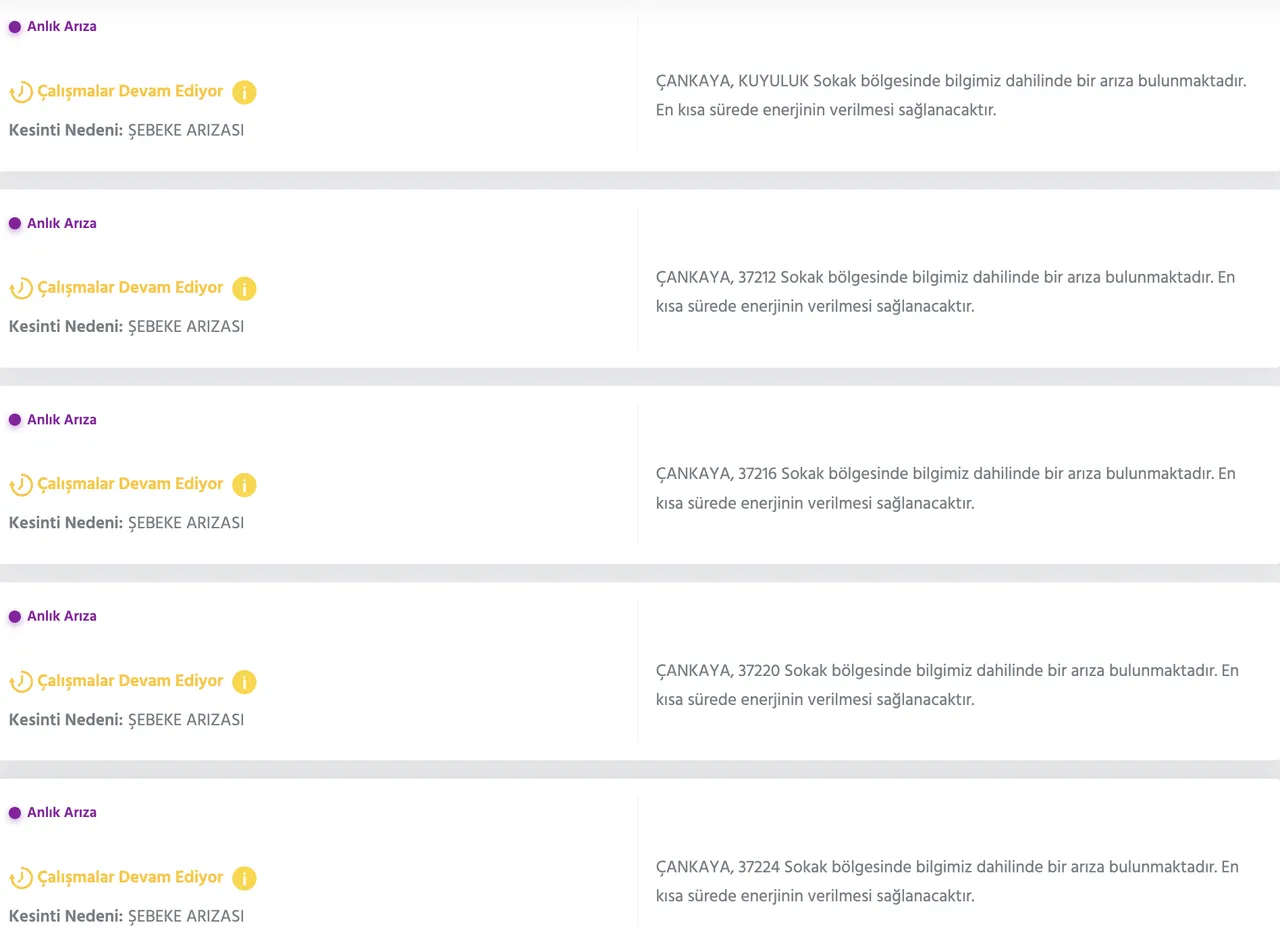Click "Anlık Arıza" label on 37212 Sokak card
The image size is (1280, 927).
click(x=62, y=223)
